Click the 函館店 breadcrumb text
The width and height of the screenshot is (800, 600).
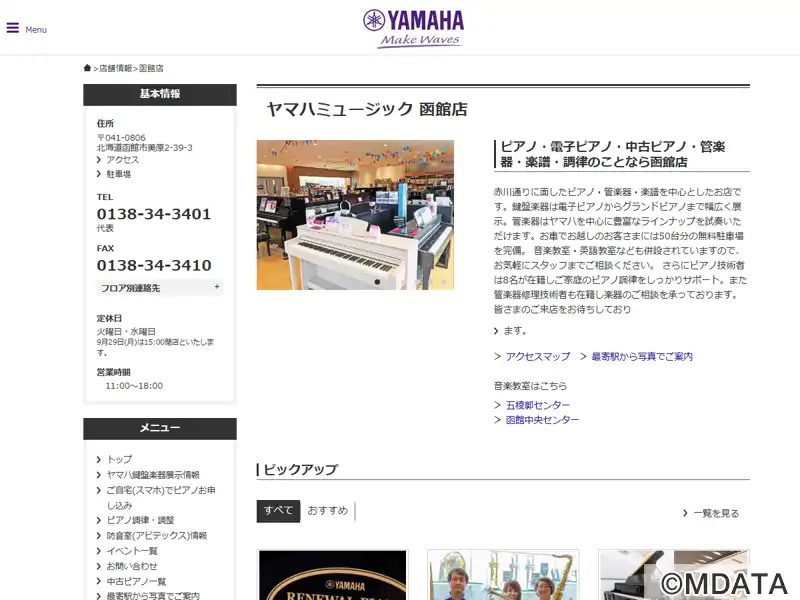click(151, 68)
